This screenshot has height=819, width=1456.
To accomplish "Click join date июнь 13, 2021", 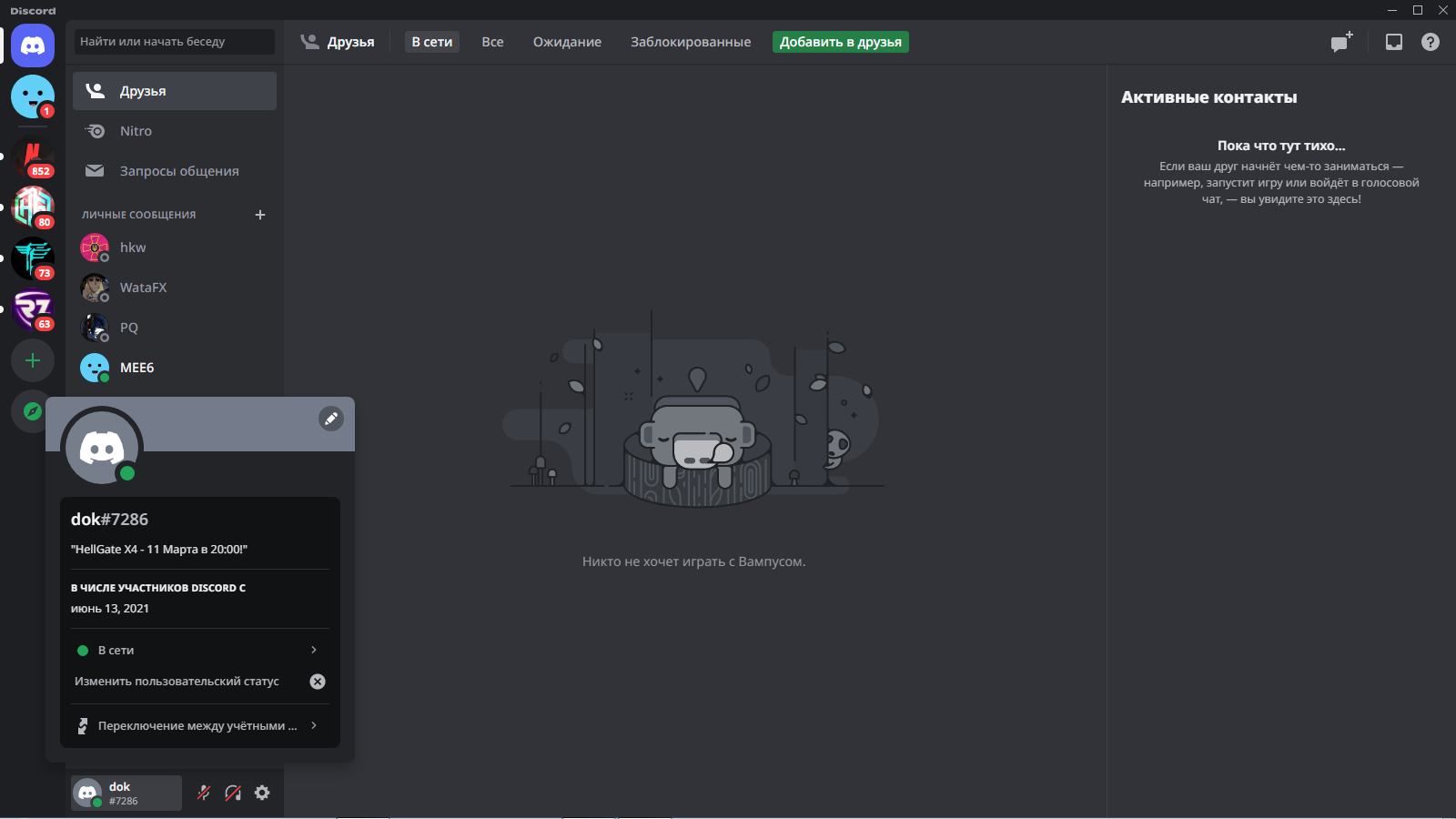I will click(110, 609).
